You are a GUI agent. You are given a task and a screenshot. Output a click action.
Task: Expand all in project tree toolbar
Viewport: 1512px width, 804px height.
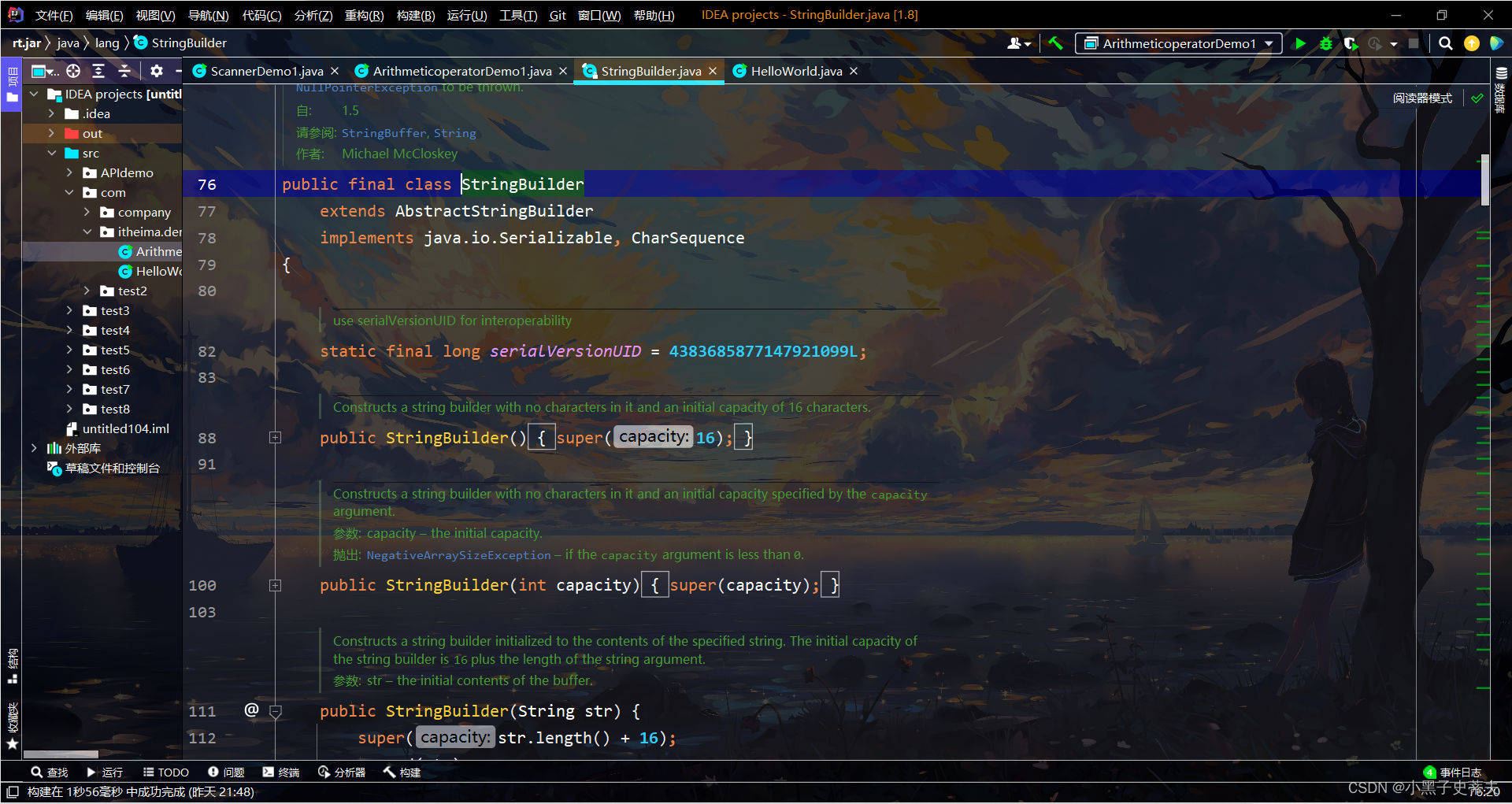[98, 71]
